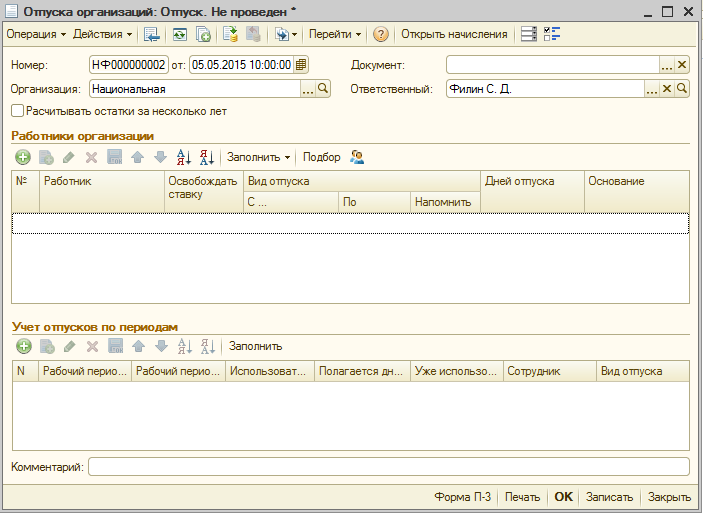Click the post document icon

pyautogui.click(x=230, y=34)
